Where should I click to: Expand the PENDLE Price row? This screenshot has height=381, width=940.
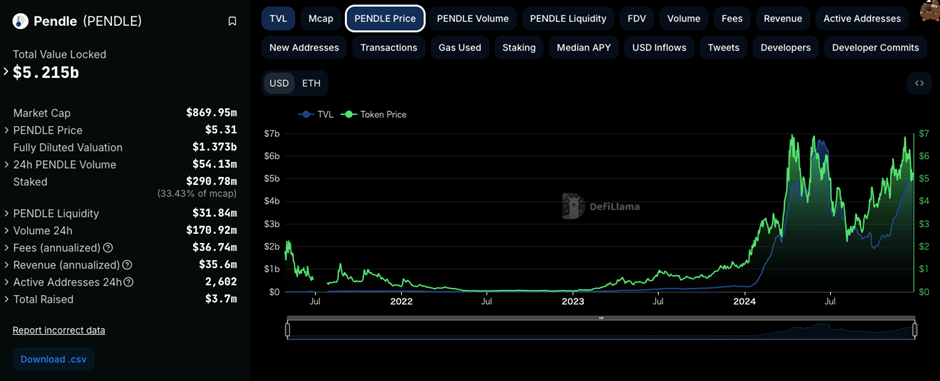6,131
